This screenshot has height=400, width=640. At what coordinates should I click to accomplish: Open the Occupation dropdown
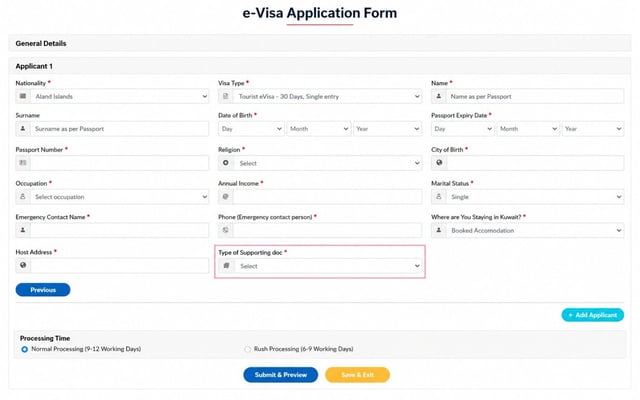pyautogui.click(x=112, y=197)
